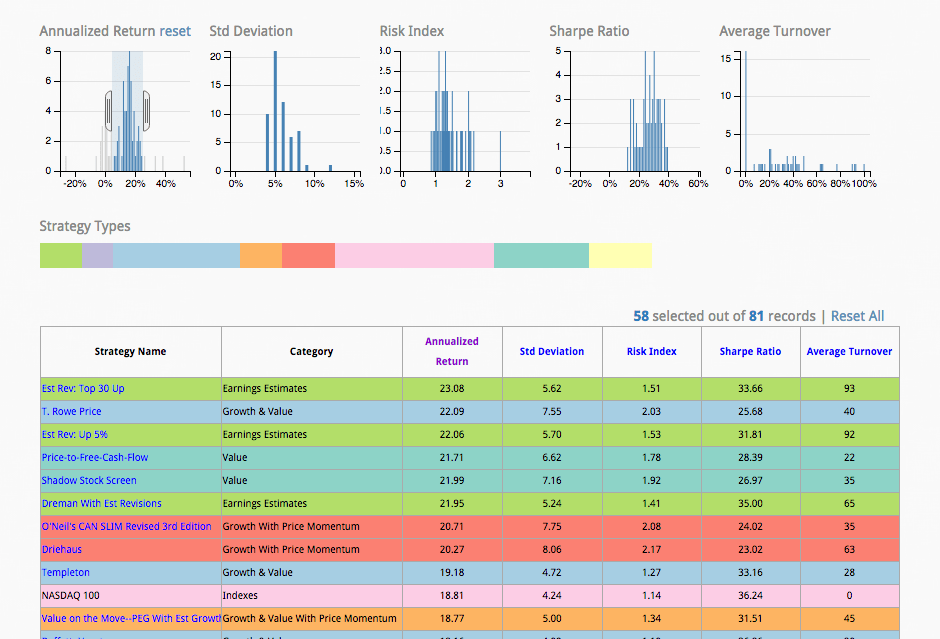Image resolution: width=940 pixels, height=639 pixels.
Task: Open the T. Rowe Price strategy link
Action: tap(71, 411)
